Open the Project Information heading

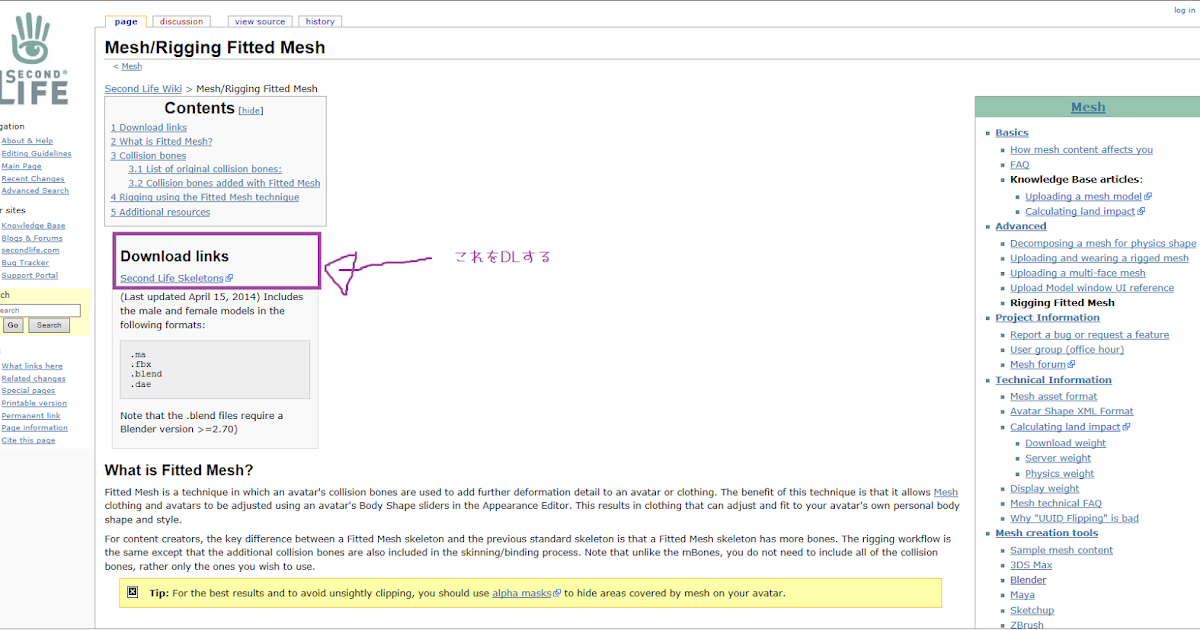click(x=1047, y=318)
